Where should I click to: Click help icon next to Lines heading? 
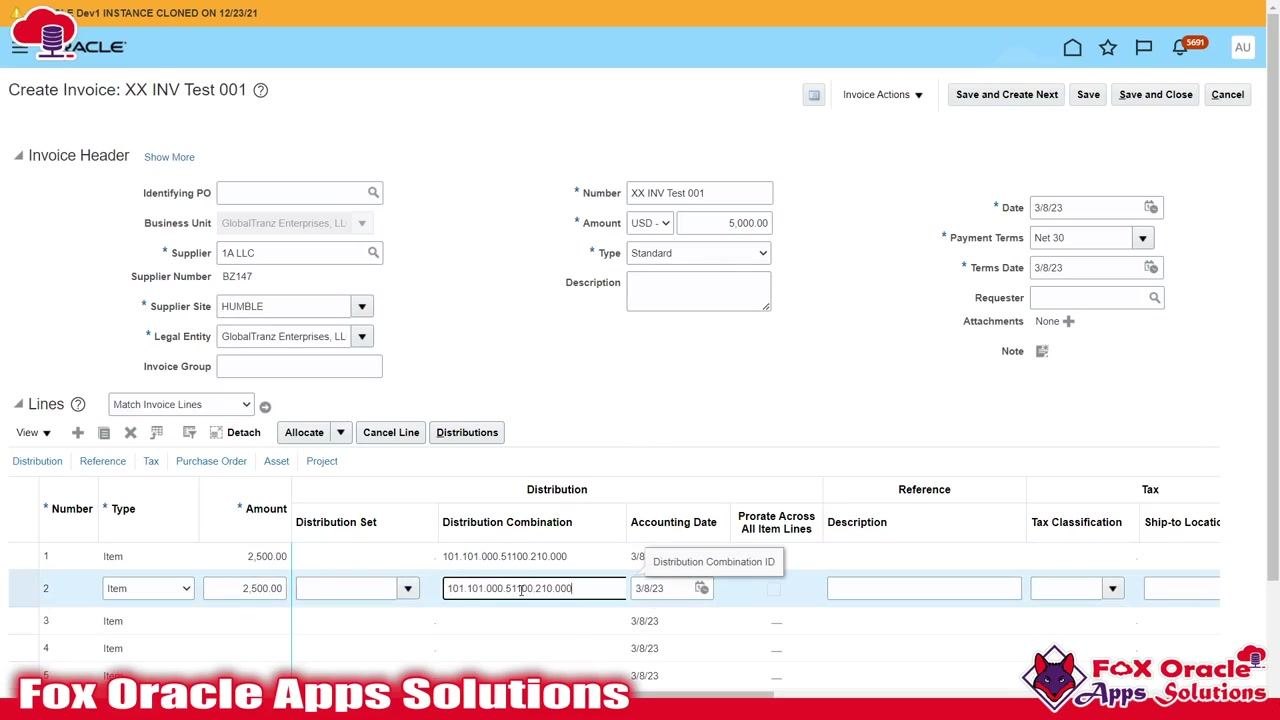78,404
